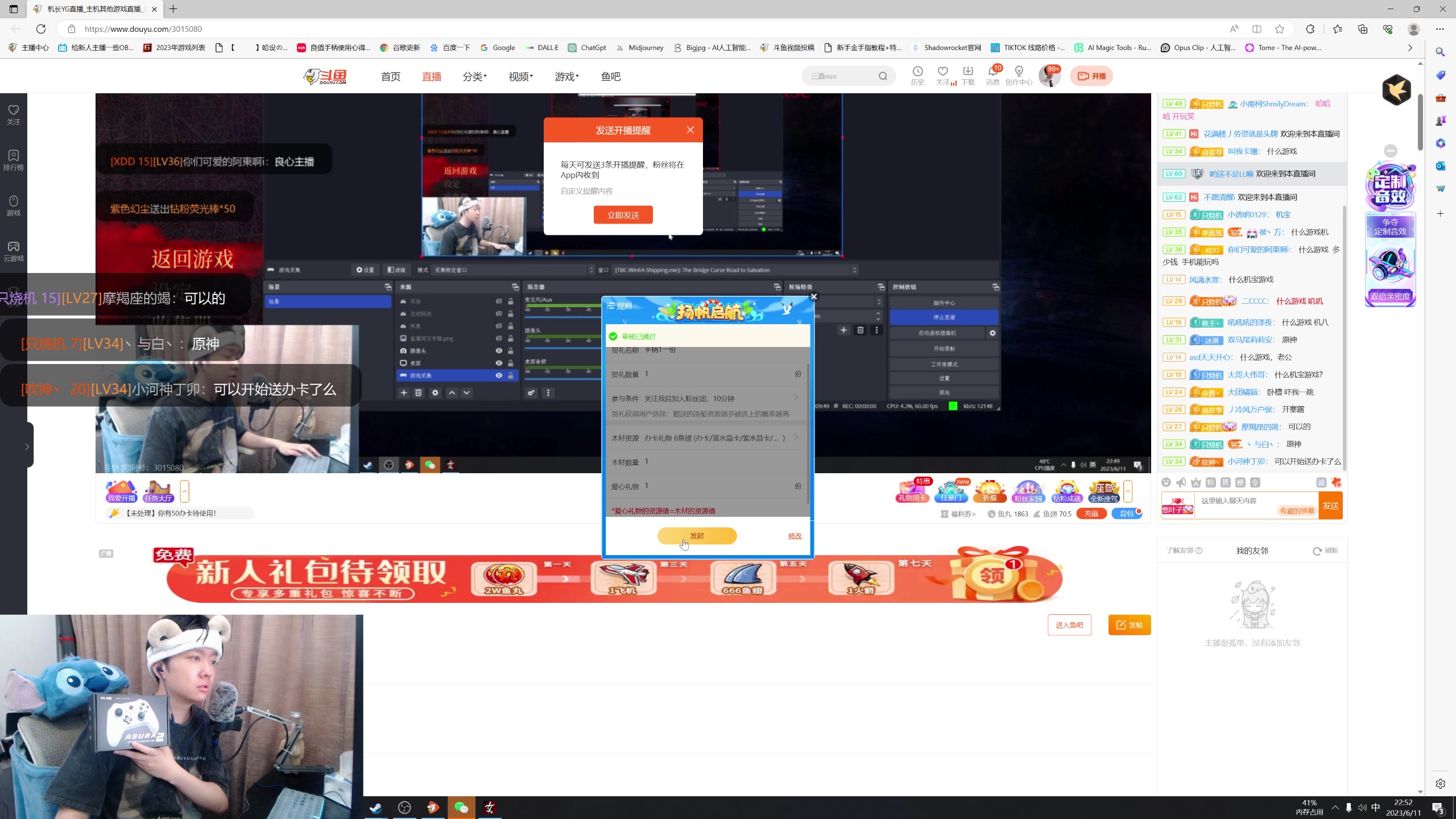Toggle the announcement horn icon above chat input
This screenshot has height=819, width=1456.
tap(1181, 482)
